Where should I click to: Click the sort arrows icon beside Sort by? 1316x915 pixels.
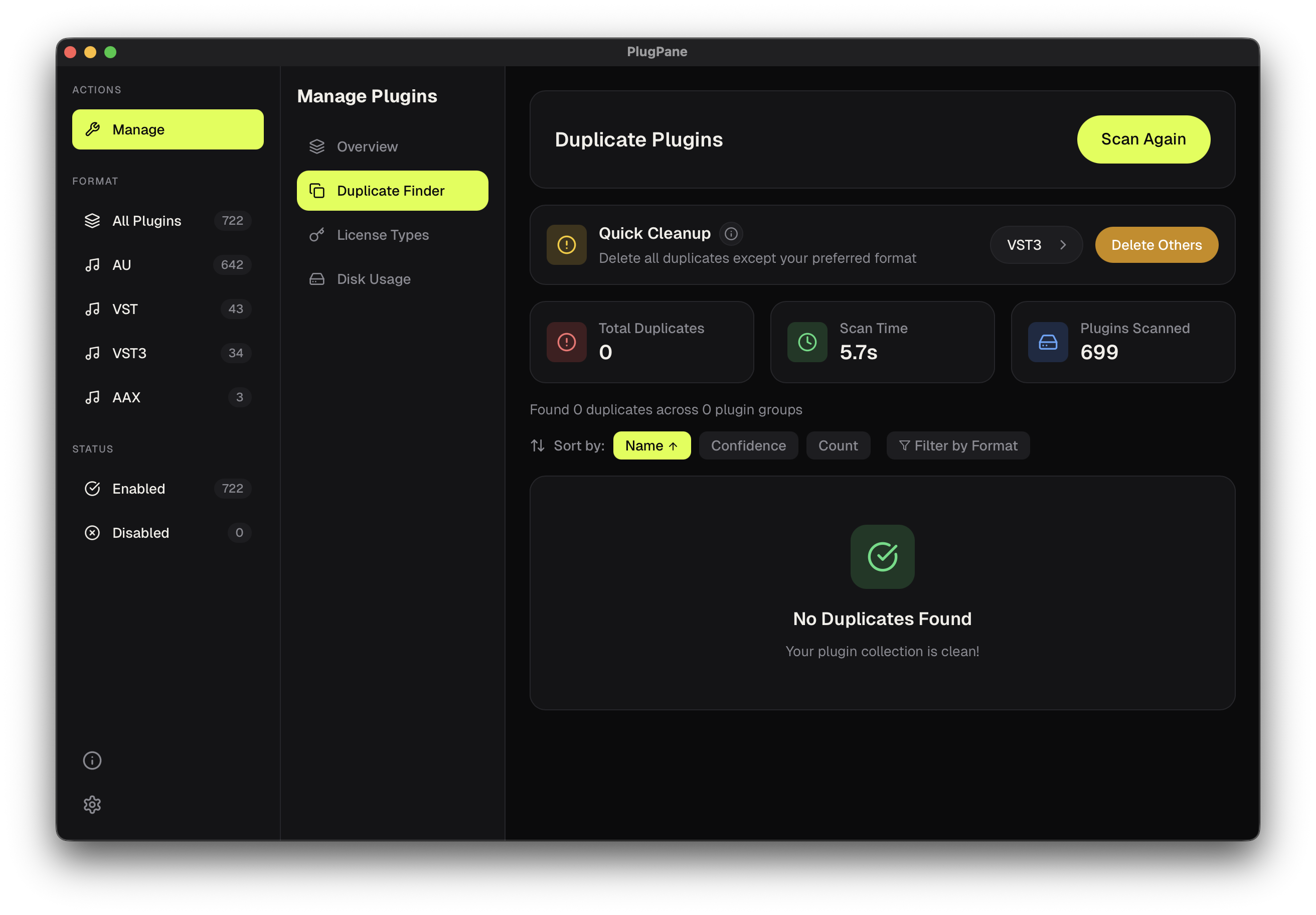(538, 445)
